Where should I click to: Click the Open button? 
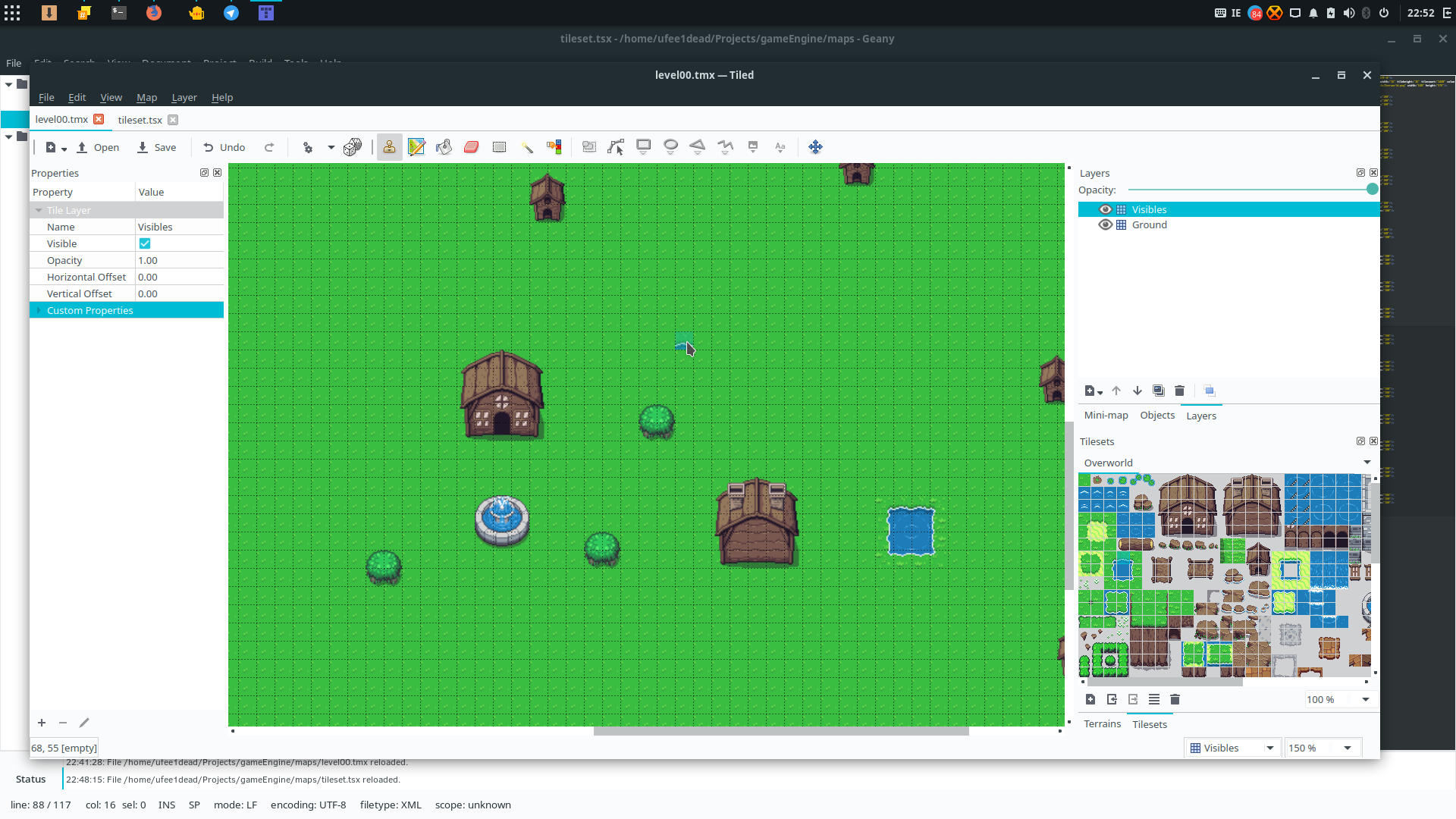coord(99,147)
